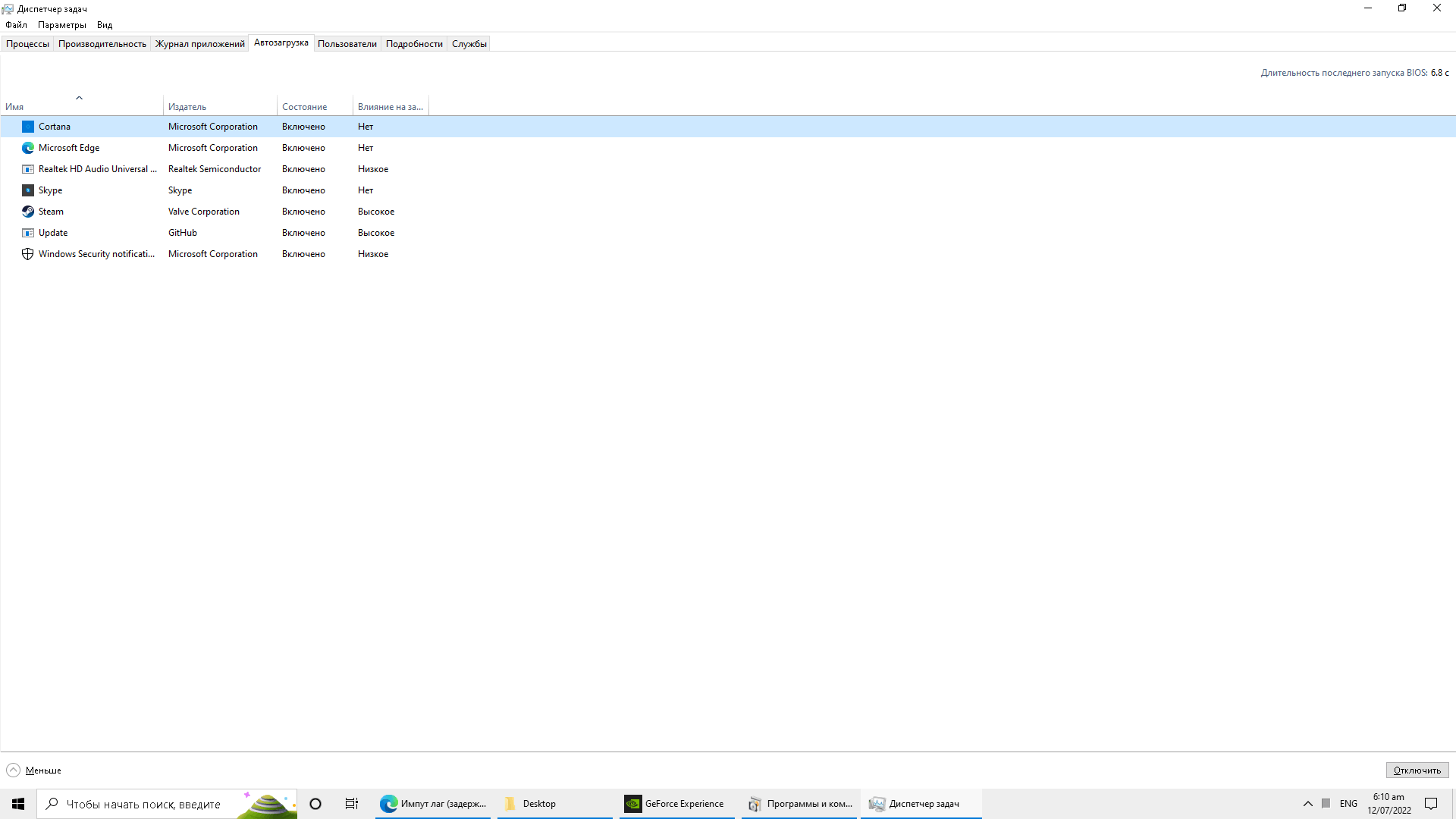Open Task View on the taskbar
This screenshot has height=819, width=1456.
(352, 804)
